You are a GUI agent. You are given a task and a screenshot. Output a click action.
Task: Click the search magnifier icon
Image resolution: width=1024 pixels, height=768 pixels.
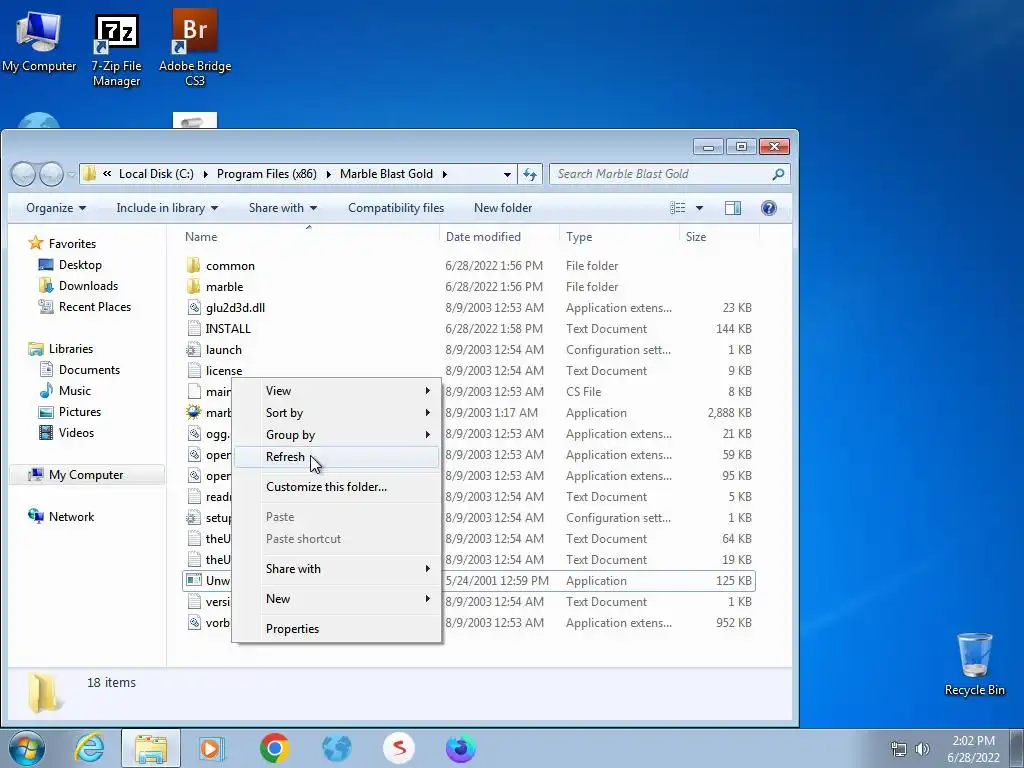click(x=778, y=174)
